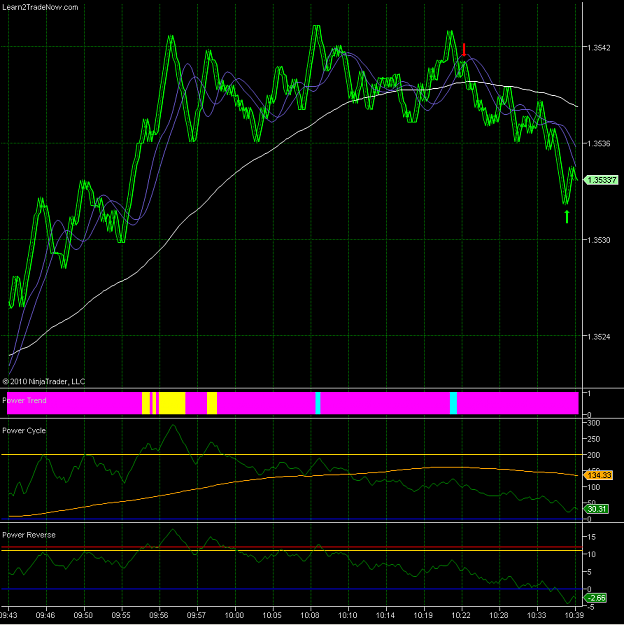Click the 5 Power Reverse axis value
624x625 pixels.
pos(592,572)
